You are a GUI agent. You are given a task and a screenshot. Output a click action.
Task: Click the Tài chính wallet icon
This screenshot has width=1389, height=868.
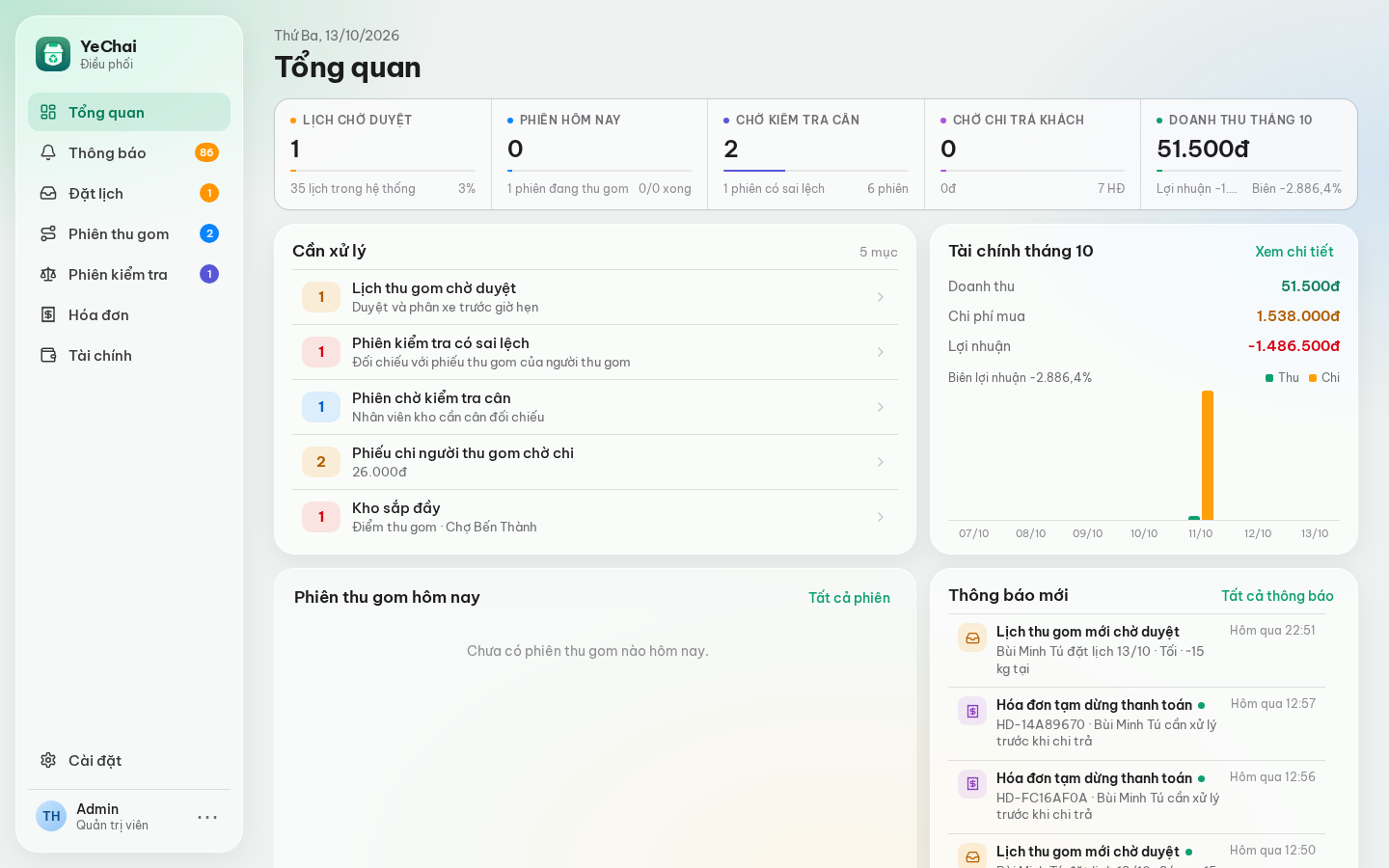(48, 355)
